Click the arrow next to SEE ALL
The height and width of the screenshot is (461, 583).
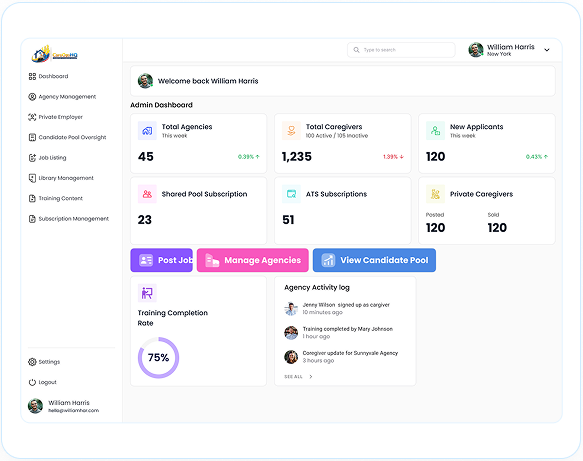tap(311, 377)
